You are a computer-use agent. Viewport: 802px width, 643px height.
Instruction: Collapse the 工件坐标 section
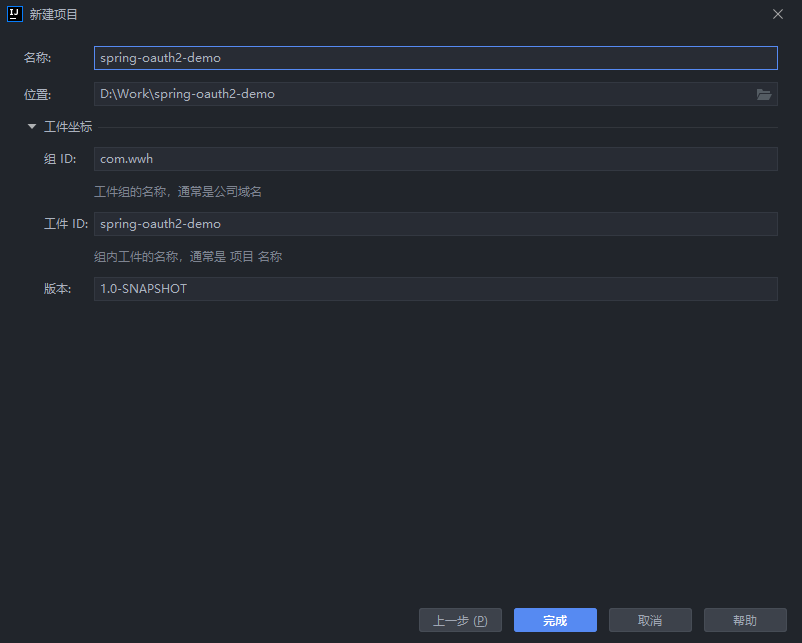pyautogui.click(x=32, y=127)
